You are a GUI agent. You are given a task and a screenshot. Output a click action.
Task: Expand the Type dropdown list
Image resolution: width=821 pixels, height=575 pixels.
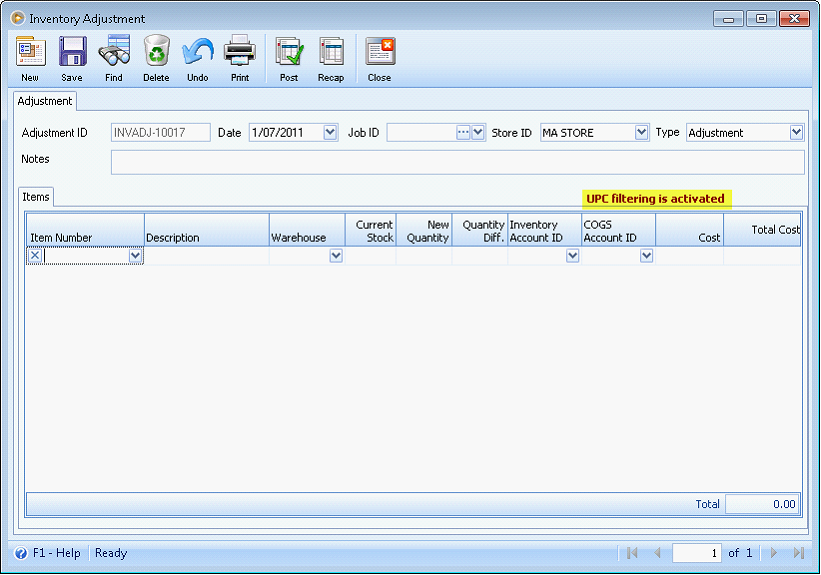[797, 132]
